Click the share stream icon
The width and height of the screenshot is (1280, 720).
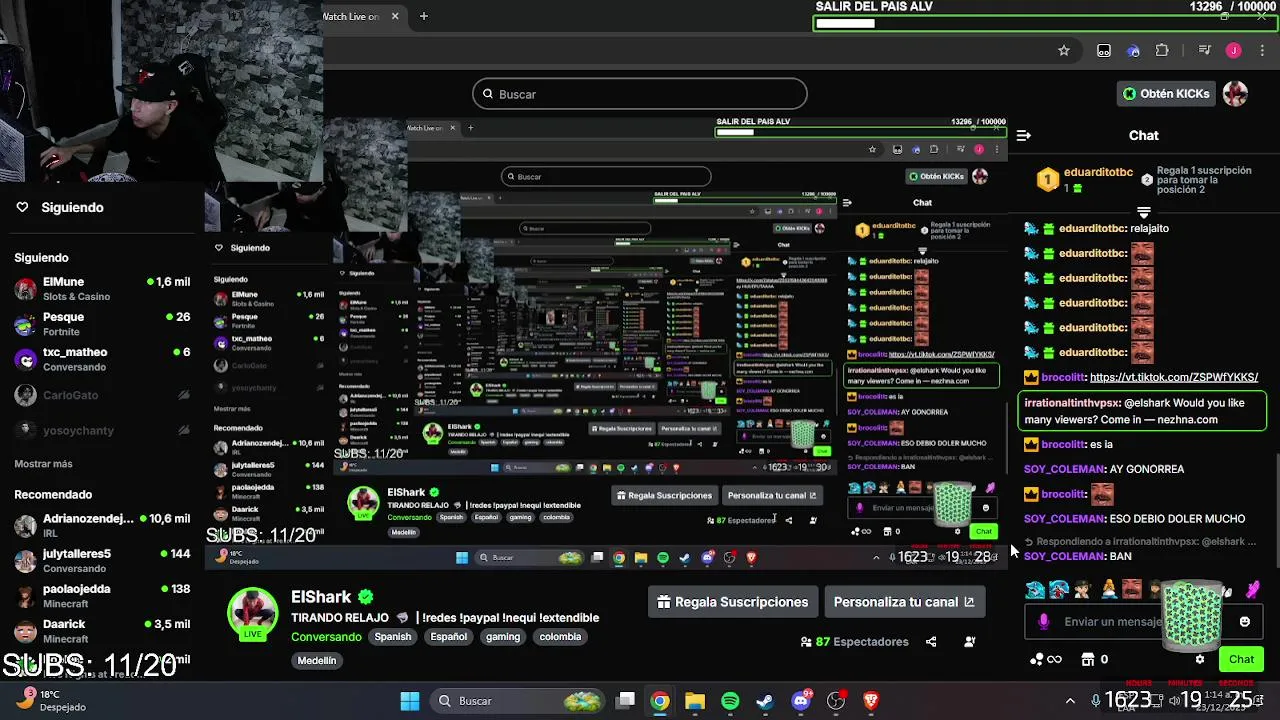point(931,642)
